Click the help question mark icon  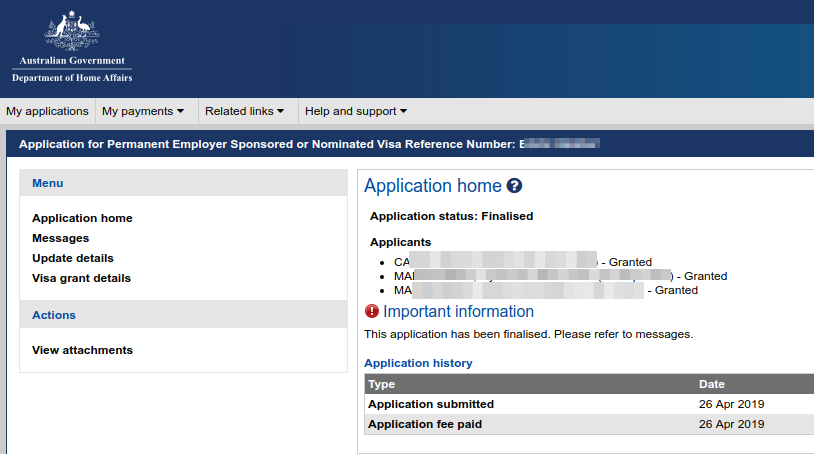pos(514,186)
